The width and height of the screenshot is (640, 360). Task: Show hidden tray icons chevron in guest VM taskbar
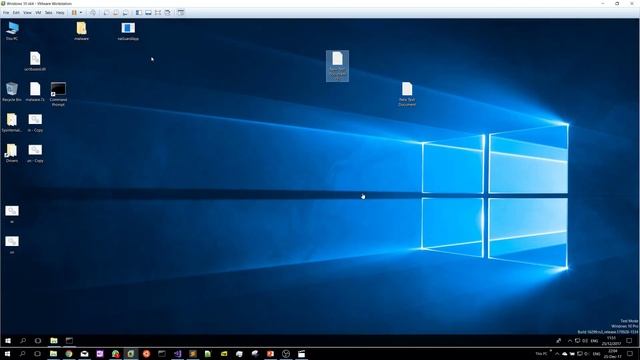click(x=570, y=341)
